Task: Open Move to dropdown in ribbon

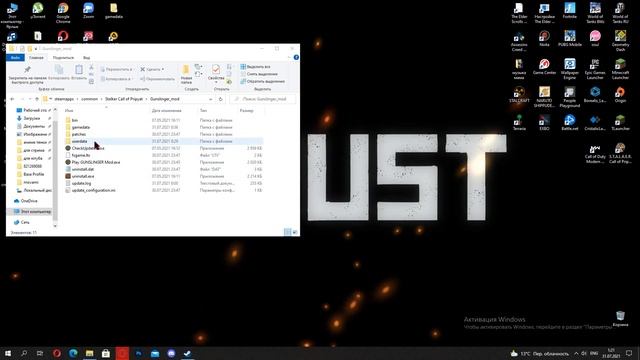Action: point(116,69)
